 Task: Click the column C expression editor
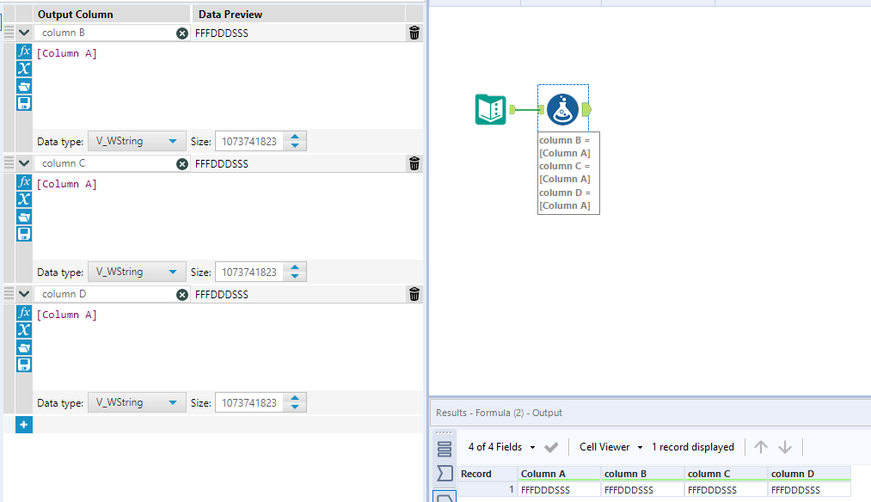point(228,217)
